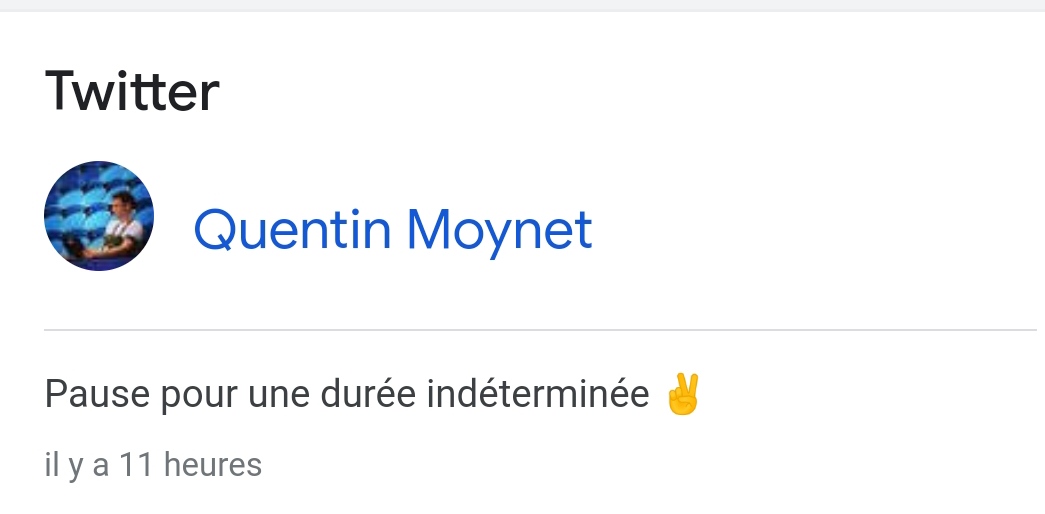Click the horizontal divider under the profile

coord(540,329)
